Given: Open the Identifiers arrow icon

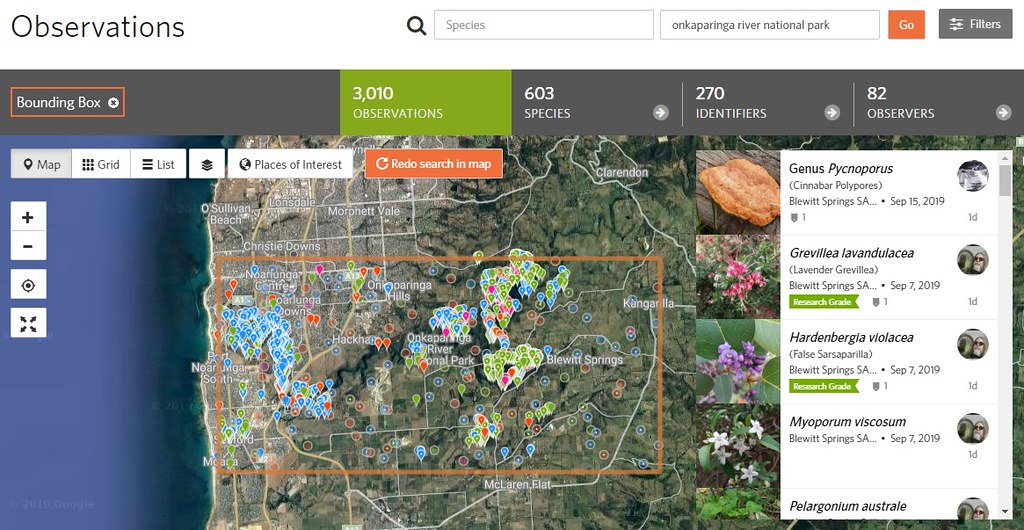Looking at the screenshot, I should point(832,113).
